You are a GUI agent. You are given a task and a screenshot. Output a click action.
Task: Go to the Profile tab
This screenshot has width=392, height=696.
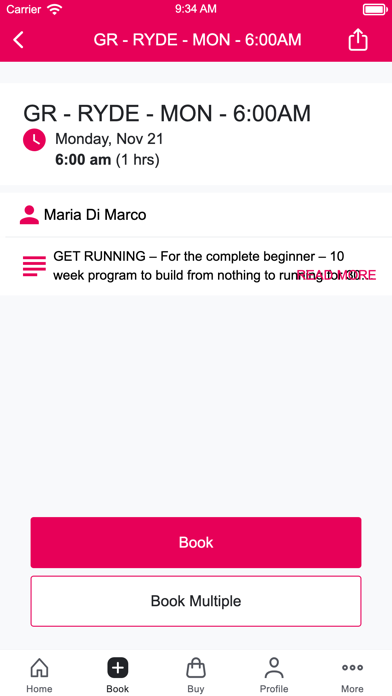[x=274, y=674]
